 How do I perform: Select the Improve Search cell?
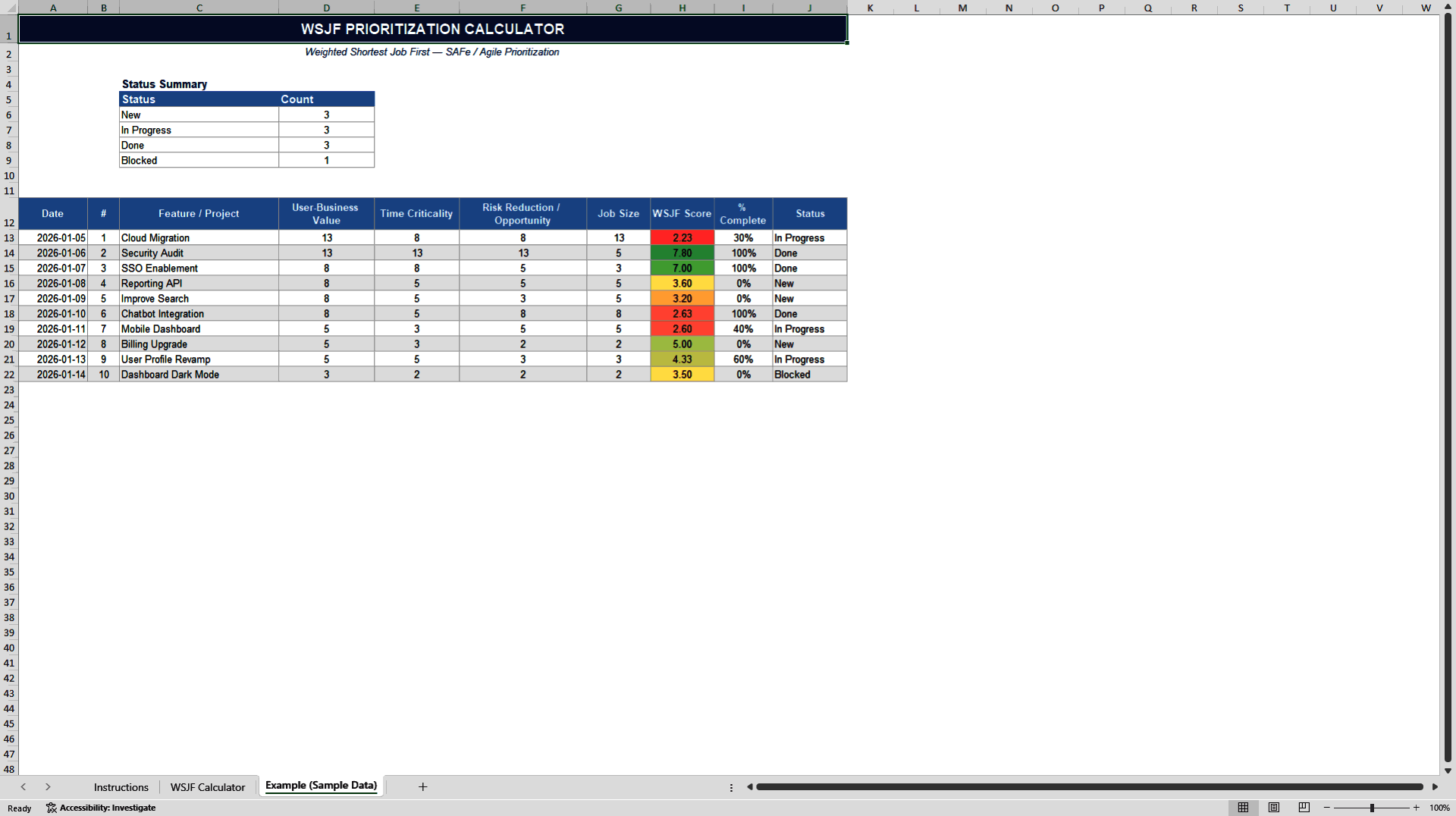199,299
